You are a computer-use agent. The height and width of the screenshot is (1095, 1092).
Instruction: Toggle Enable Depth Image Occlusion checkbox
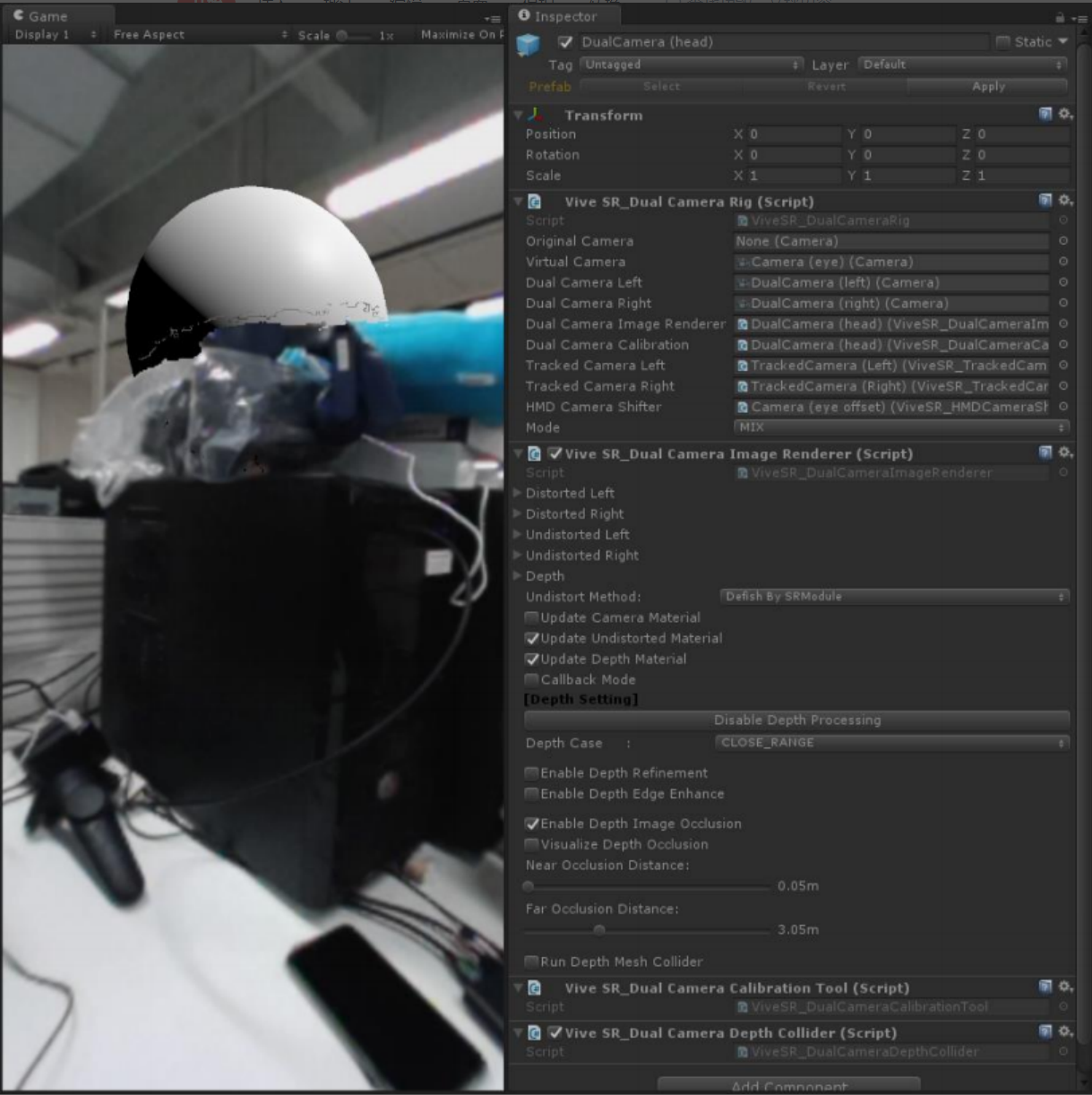point(532,823)
